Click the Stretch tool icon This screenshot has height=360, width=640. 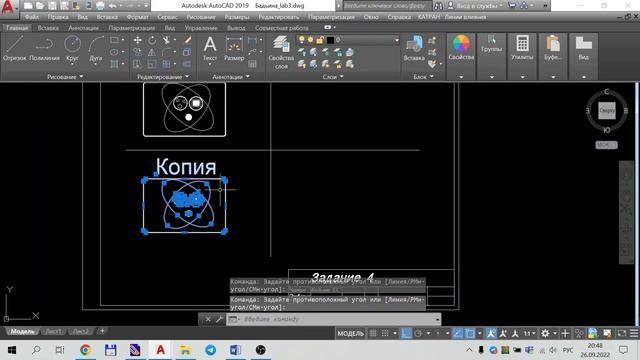[138, 64]
